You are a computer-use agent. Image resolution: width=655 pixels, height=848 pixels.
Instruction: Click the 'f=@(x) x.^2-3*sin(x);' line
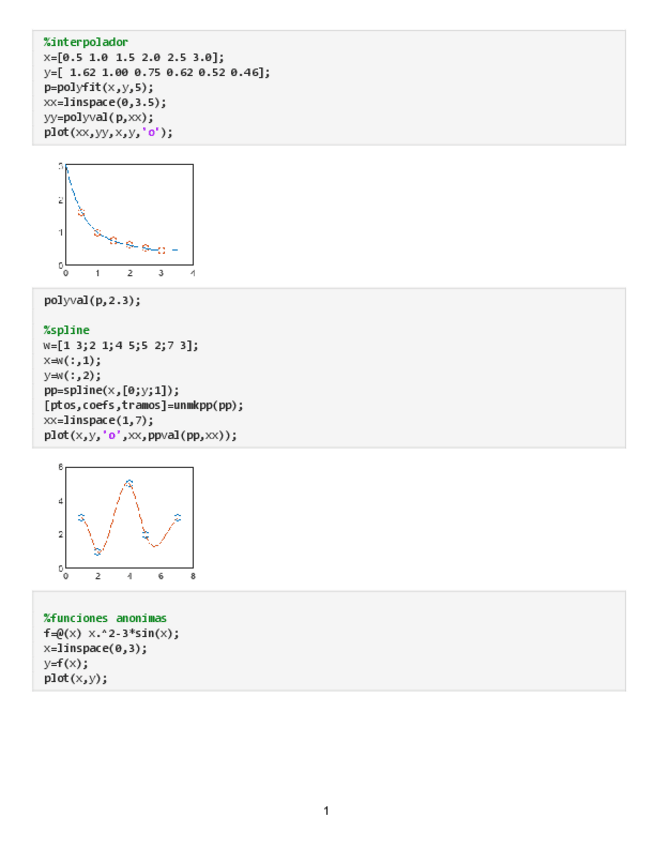pos(111,633)
